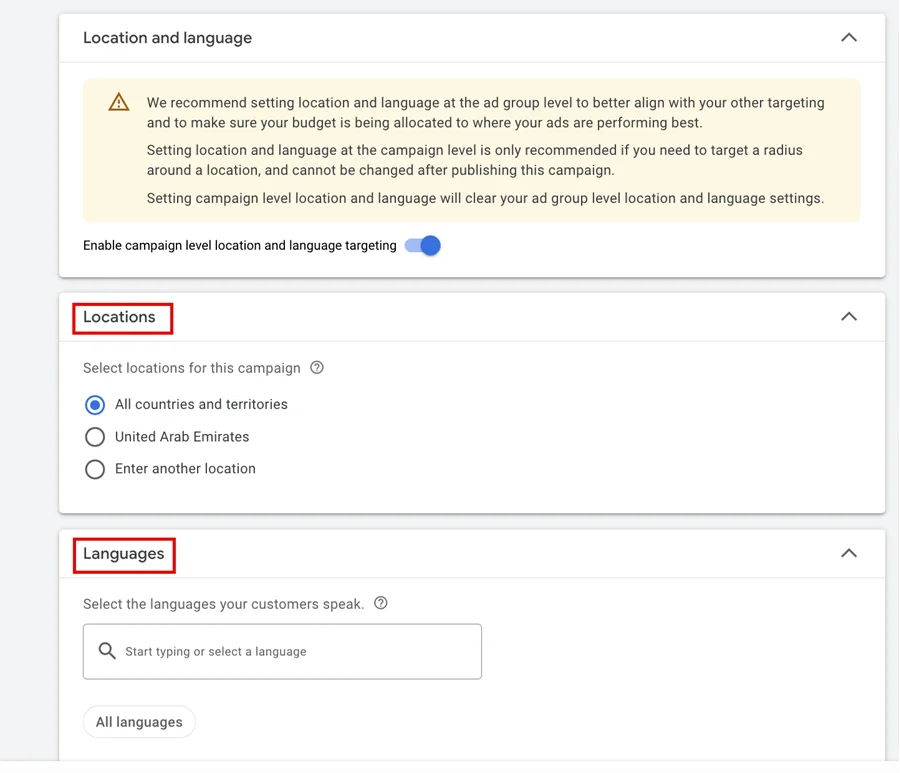This screenshot has height=773, width=900.
Task: Open the help icon beside languages customers speak
Action: [381, 603]
